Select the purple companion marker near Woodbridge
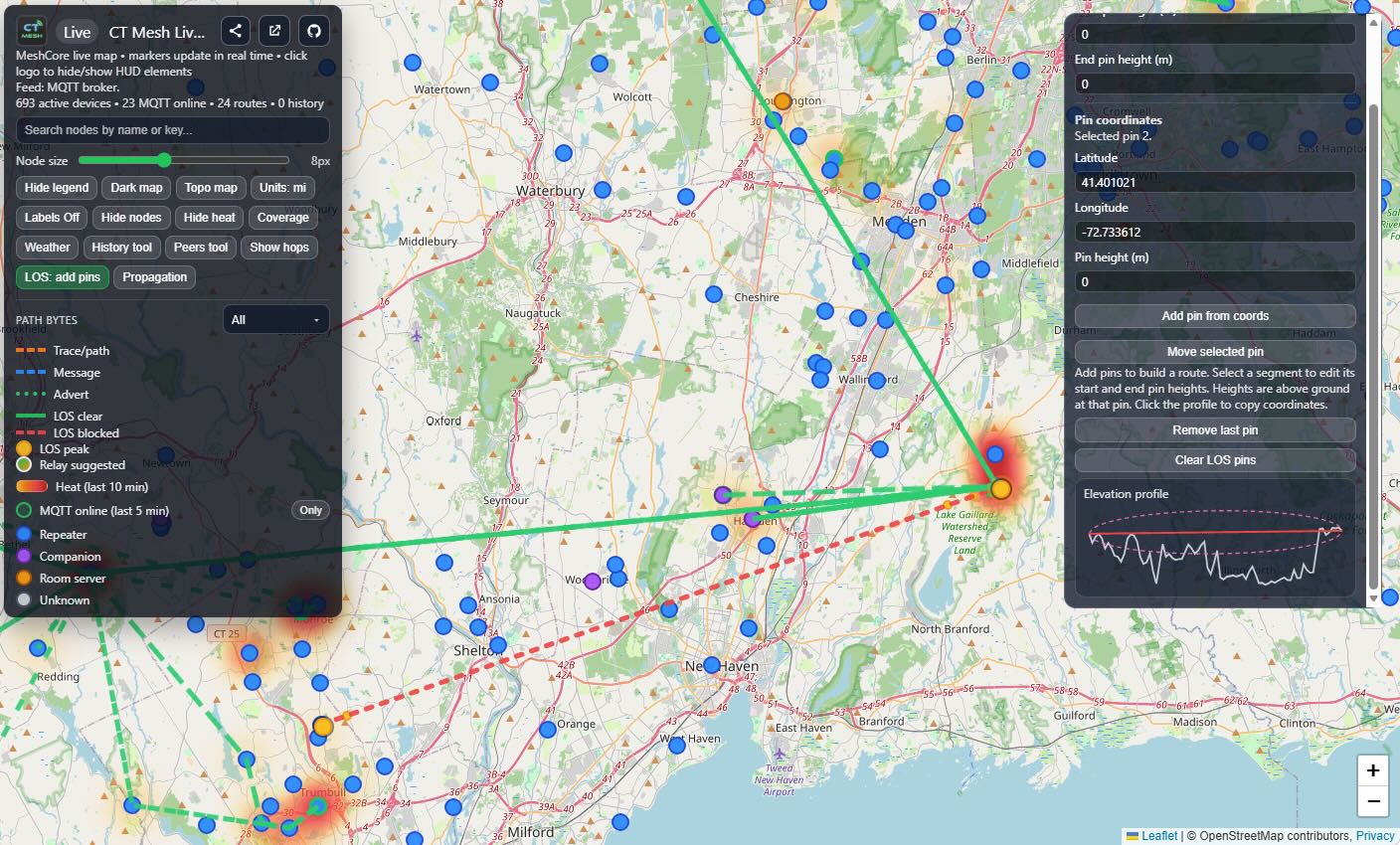The height and width of the screenshot is (845, 1400). point(593,582)
